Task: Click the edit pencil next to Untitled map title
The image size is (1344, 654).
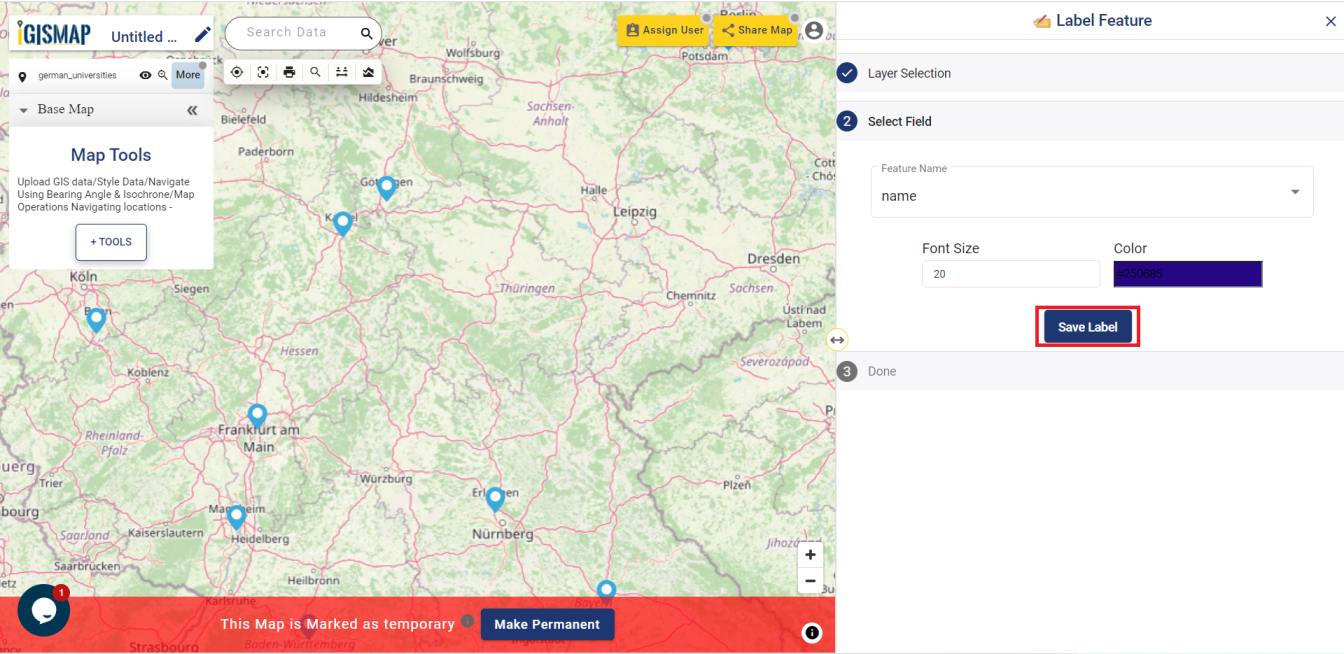Action: tap(203, 33)
